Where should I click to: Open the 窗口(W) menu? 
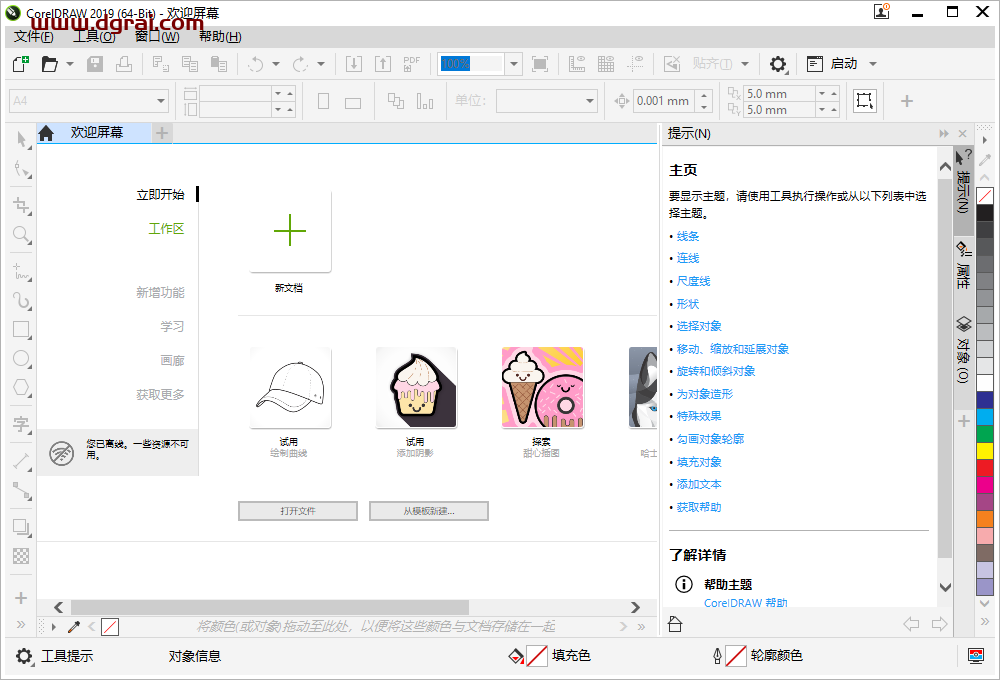pyautogui.click(x=157, y=37)
